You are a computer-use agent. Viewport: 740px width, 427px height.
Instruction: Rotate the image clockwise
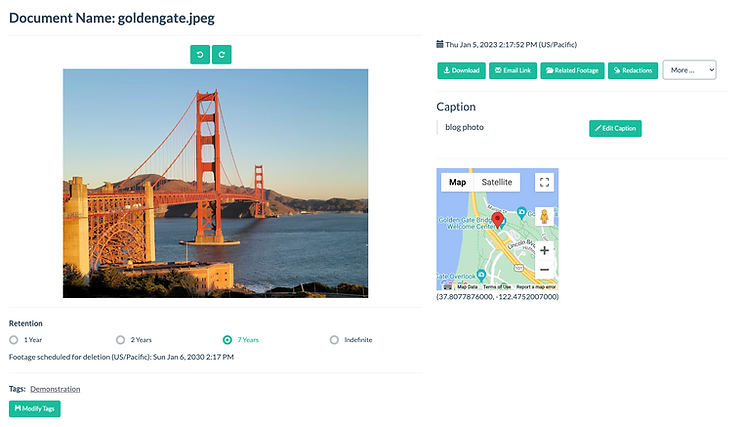(222, 55)
